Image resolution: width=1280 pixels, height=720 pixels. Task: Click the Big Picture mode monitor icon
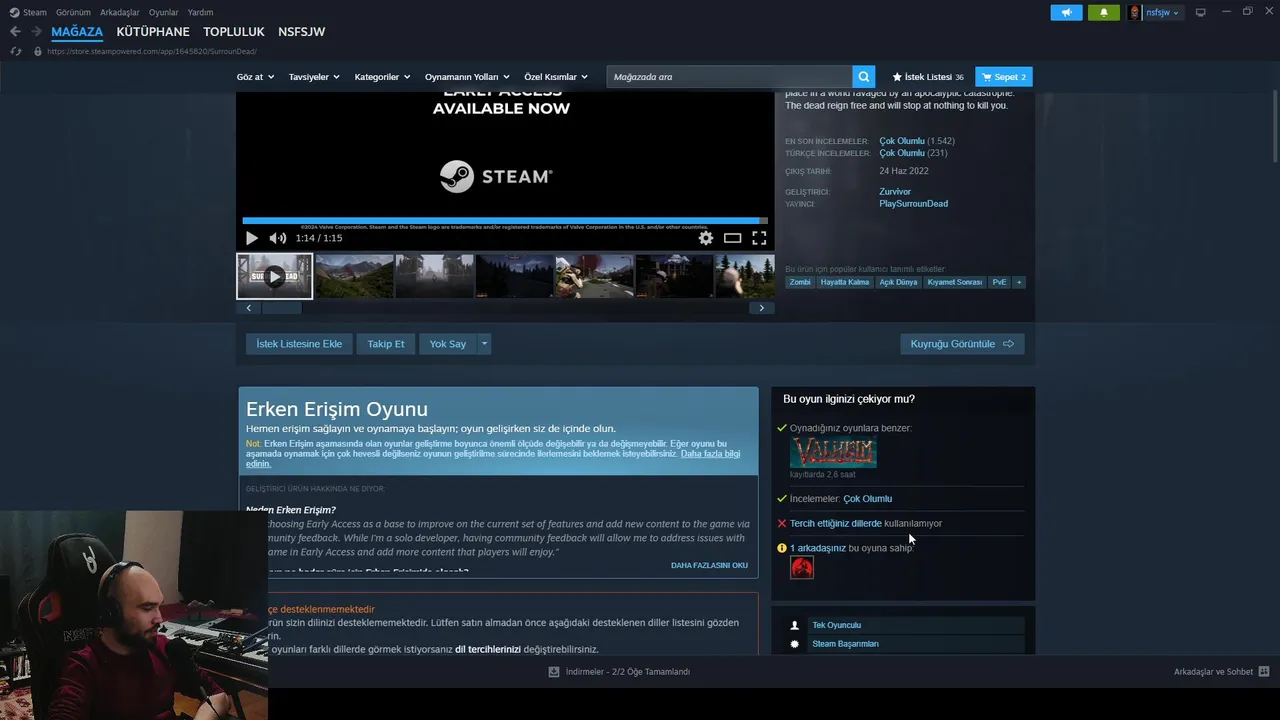[x=1201, y=12]
